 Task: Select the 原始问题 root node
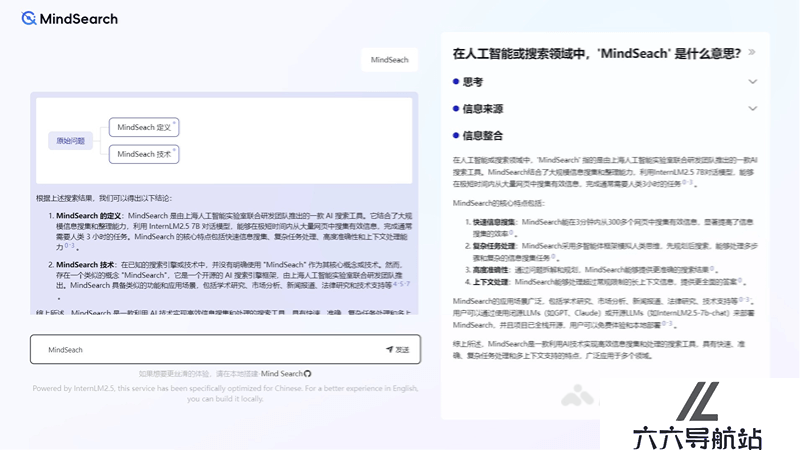pyautogui.click(x=70, y=141)
